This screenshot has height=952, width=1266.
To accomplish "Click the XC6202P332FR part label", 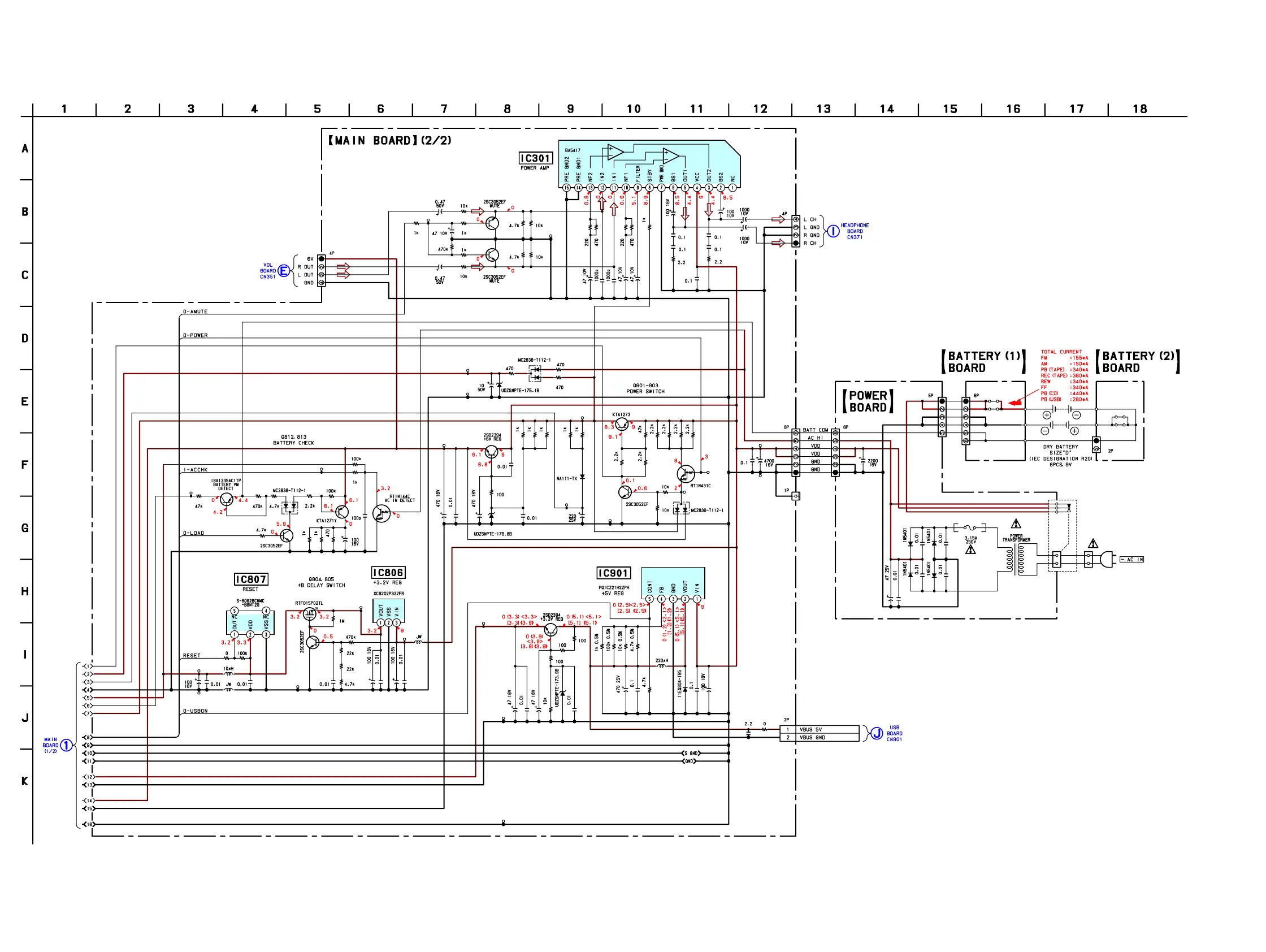I will coord(389,594).
